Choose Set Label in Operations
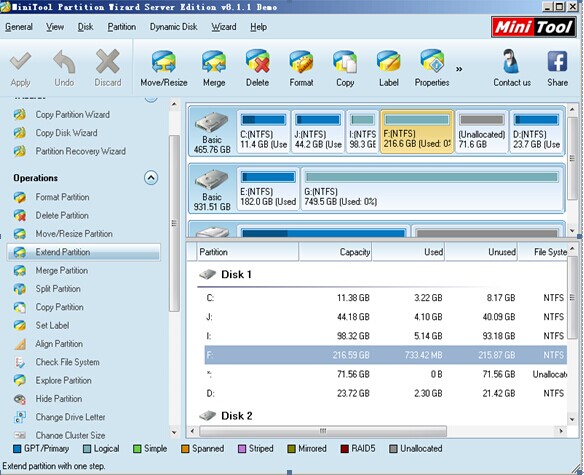 (x=52, y=325)
